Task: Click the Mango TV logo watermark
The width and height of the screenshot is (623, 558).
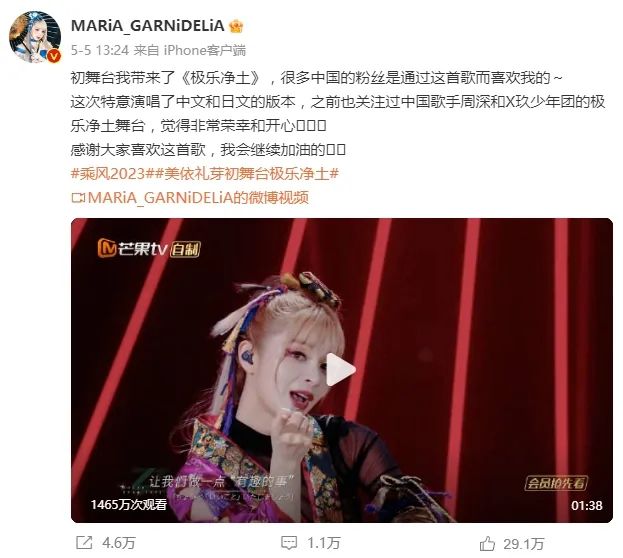Action: coord(149,249)
